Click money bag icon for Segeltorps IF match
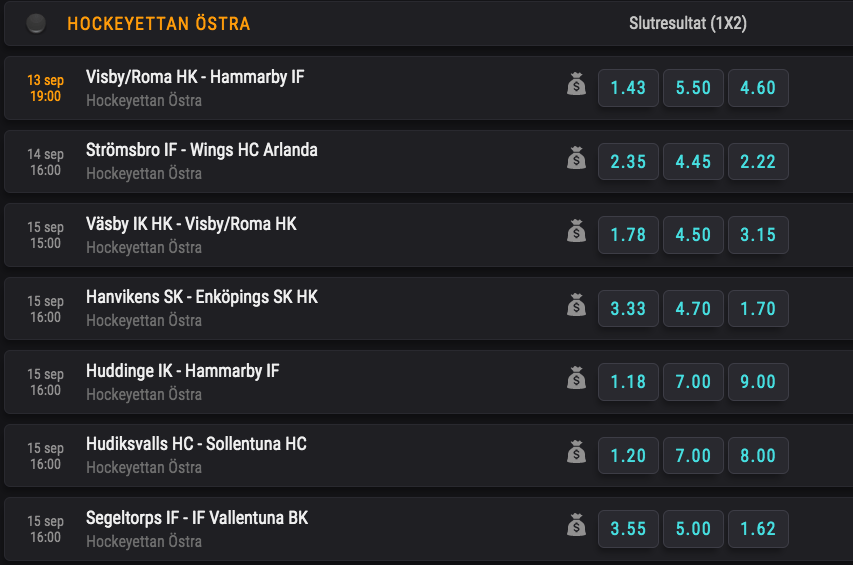The width and height of the screenshot is (853, 565). [x=576, y=525]
